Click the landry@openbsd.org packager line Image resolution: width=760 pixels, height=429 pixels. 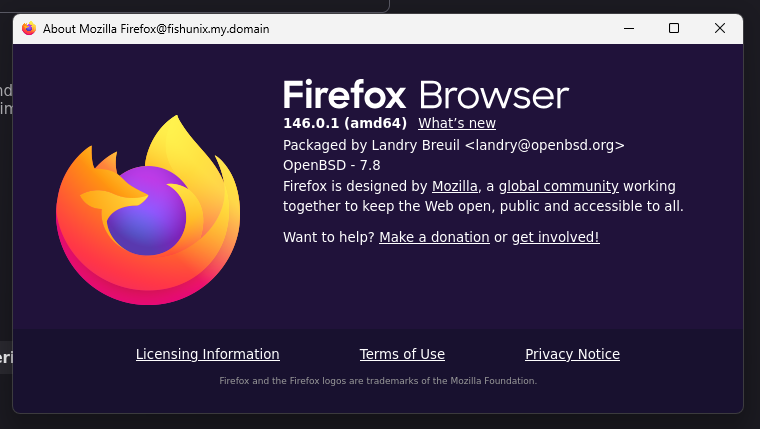point(453,145)
